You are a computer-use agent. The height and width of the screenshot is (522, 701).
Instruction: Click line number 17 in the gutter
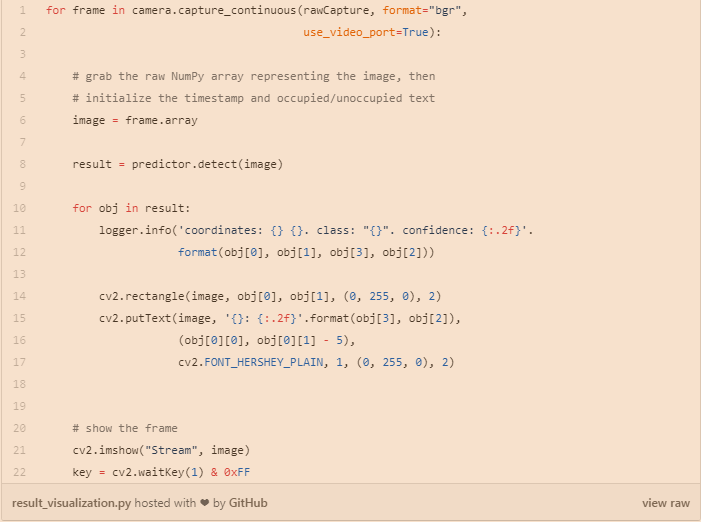pos(20,362)
